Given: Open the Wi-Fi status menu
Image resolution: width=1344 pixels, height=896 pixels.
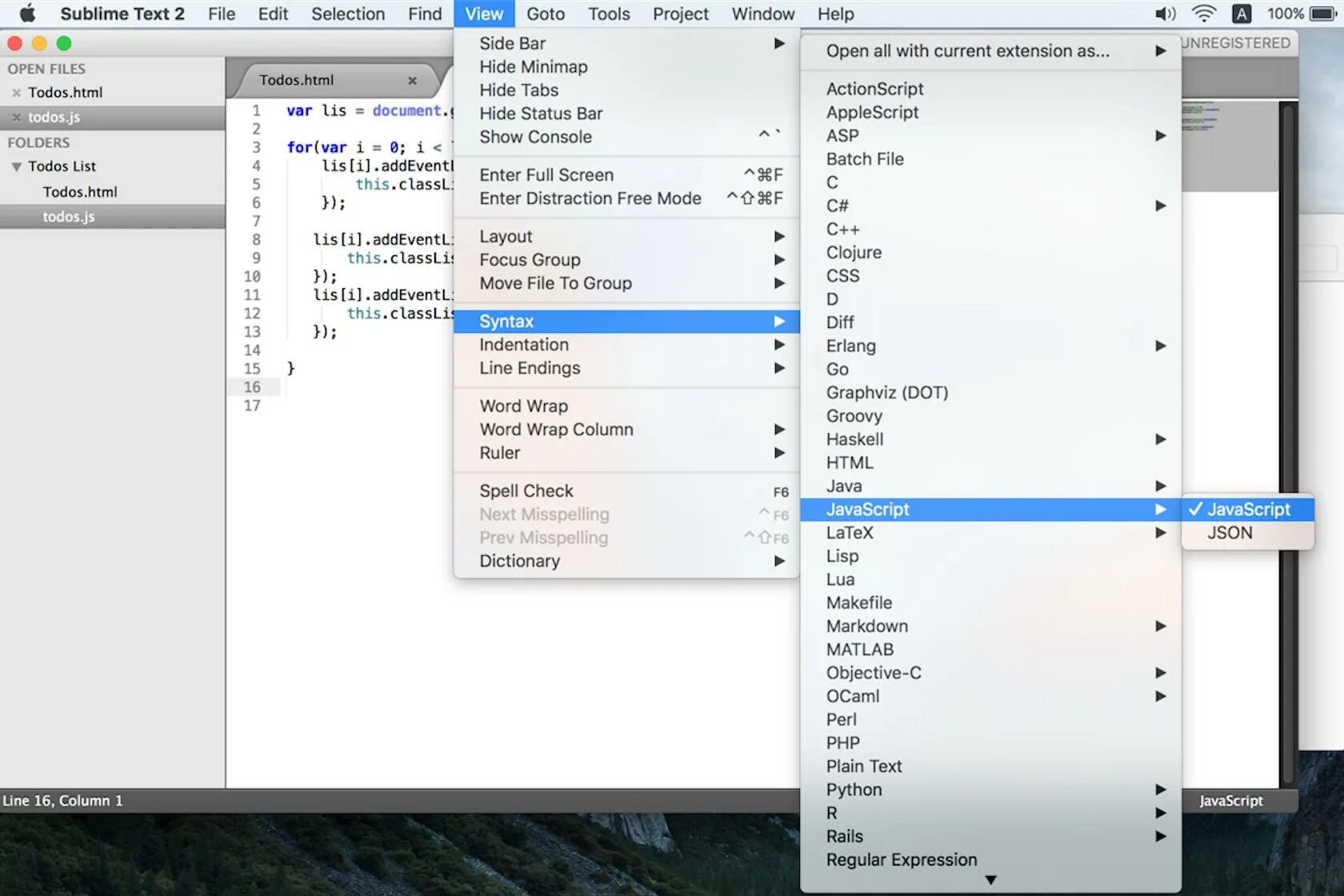Looking at the screenshot, I should [1203, 14].
